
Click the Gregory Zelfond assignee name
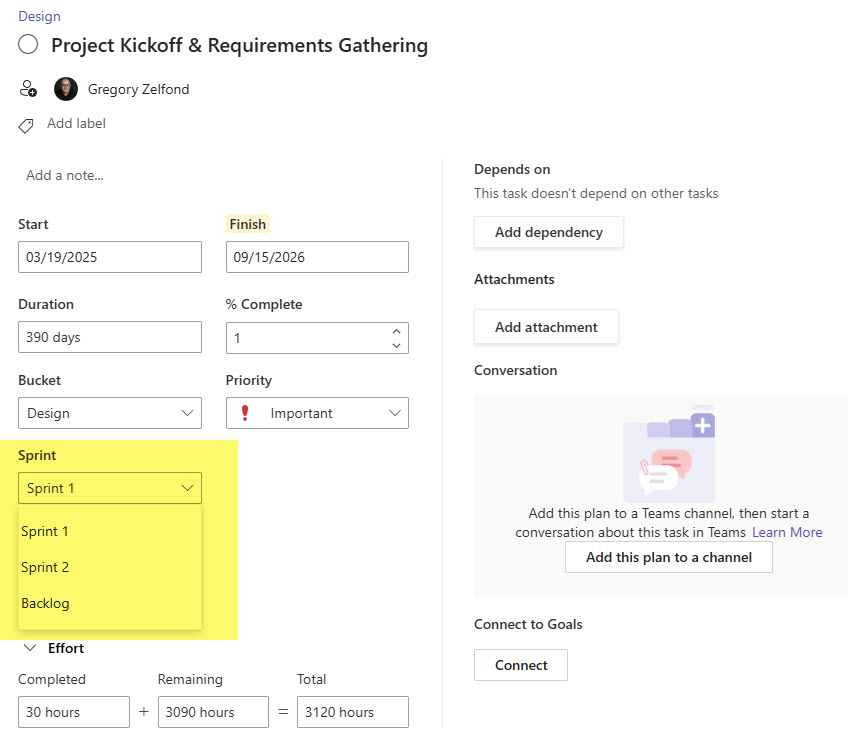pyautogui.click(x=138, y=89)
